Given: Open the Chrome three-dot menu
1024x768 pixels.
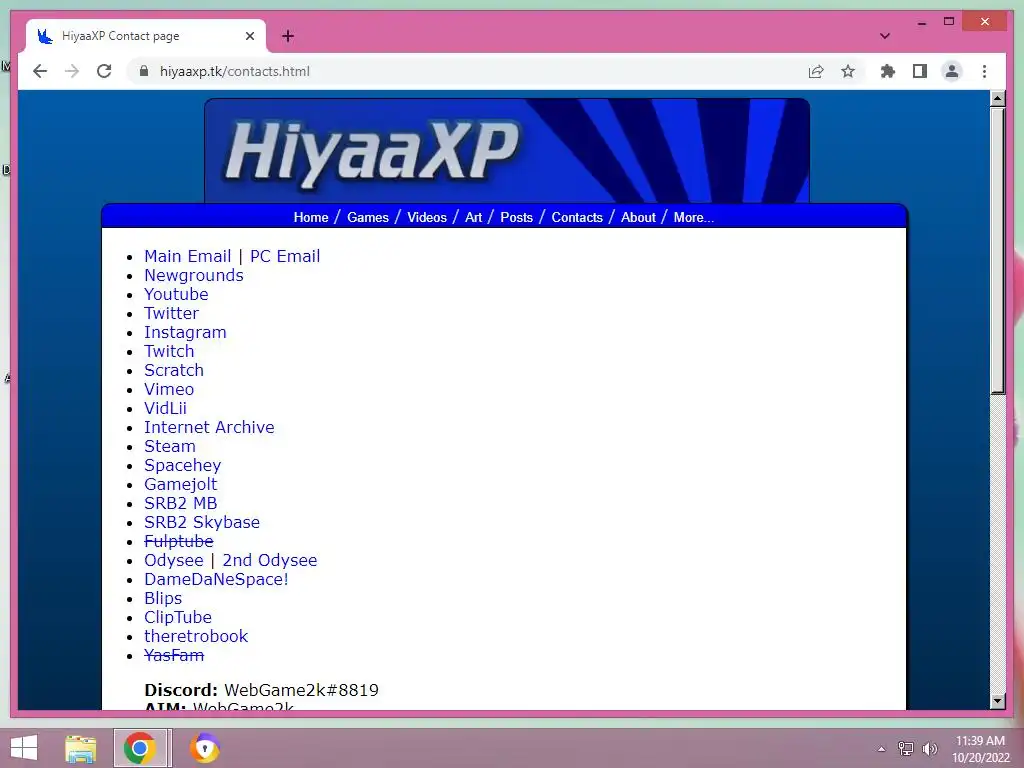Looking at the screenshot, I should 984,71.
